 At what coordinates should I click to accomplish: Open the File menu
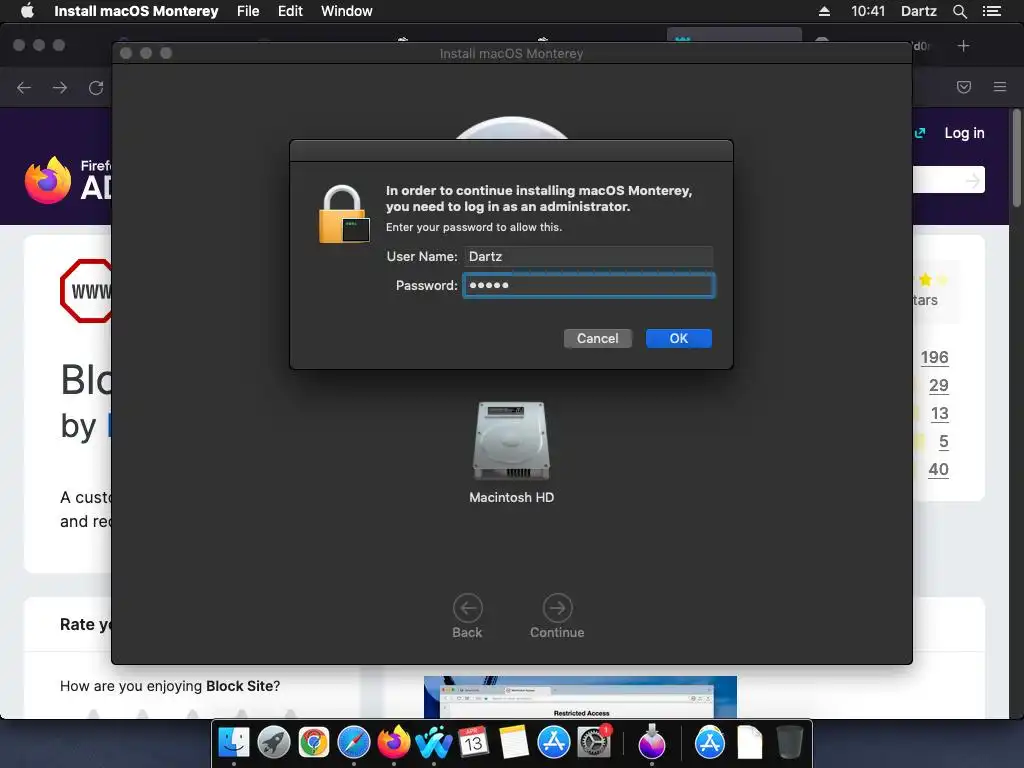coord(248,11)
